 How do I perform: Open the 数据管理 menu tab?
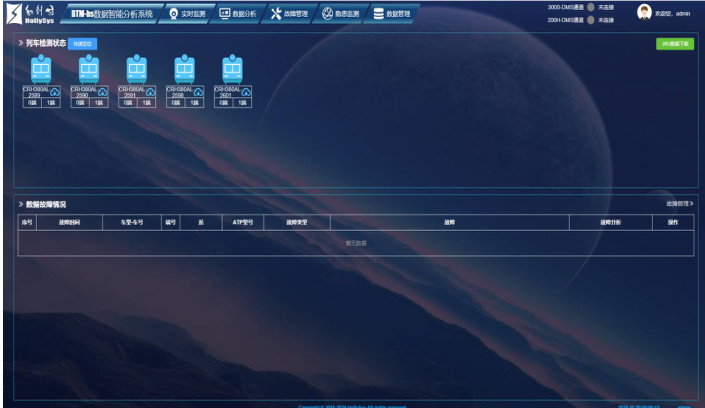[391, 14]
